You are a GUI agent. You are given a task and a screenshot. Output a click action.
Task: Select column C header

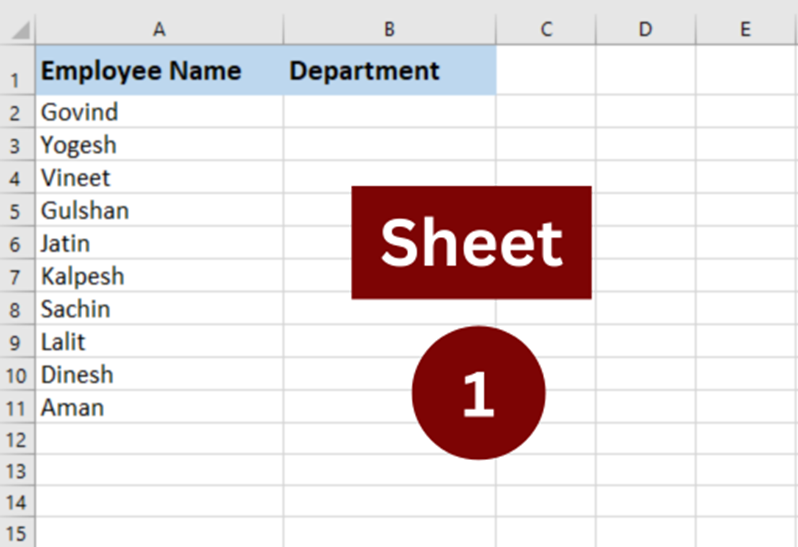(x=546, y=30)
